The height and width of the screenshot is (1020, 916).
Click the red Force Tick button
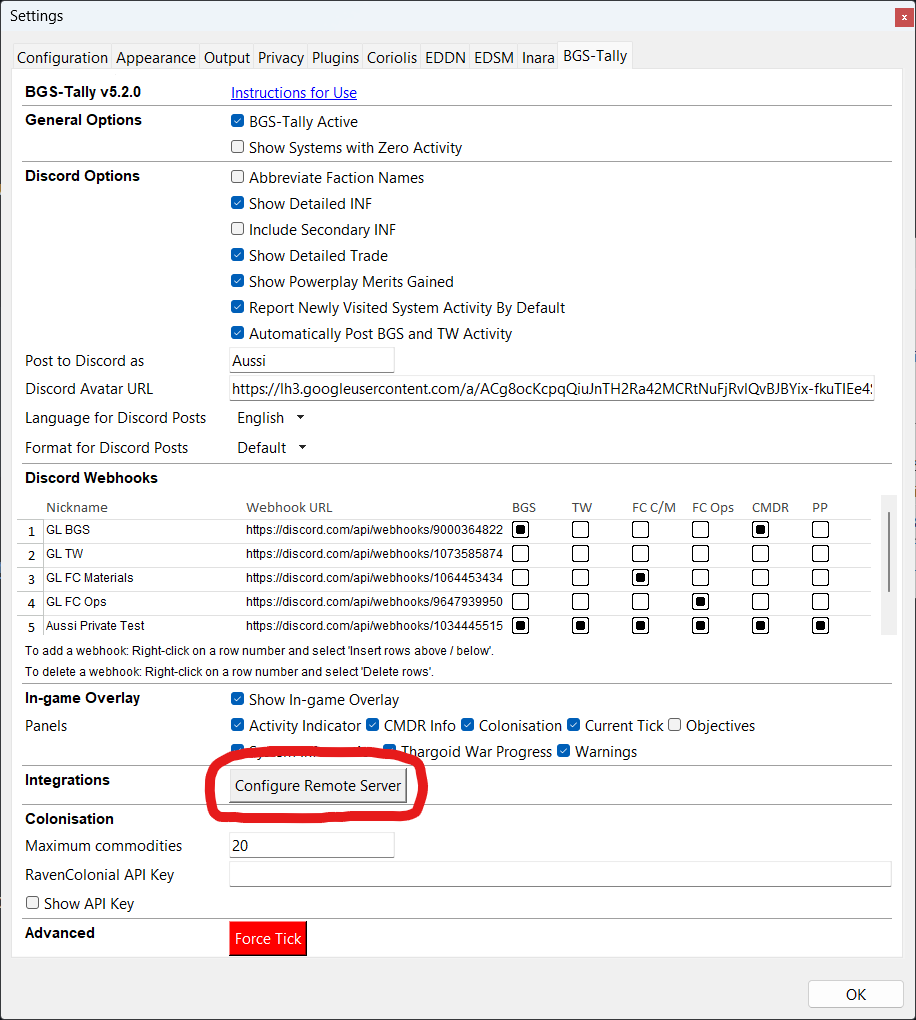[268, 939]
